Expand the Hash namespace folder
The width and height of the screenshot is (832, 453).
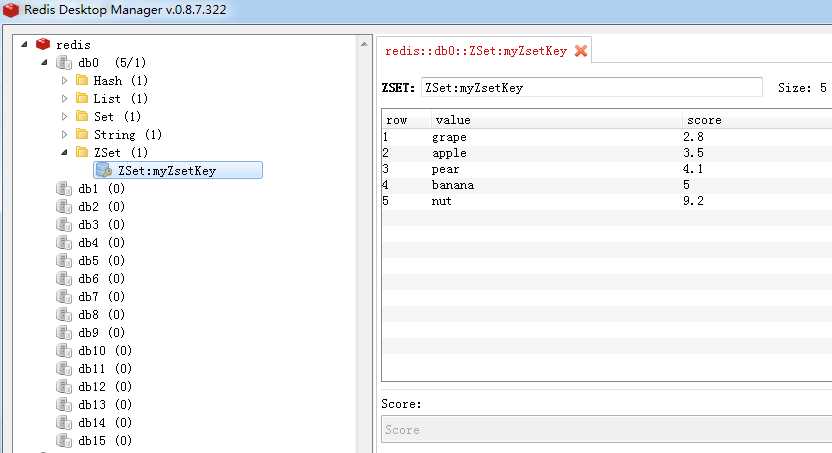pos(65,81)
